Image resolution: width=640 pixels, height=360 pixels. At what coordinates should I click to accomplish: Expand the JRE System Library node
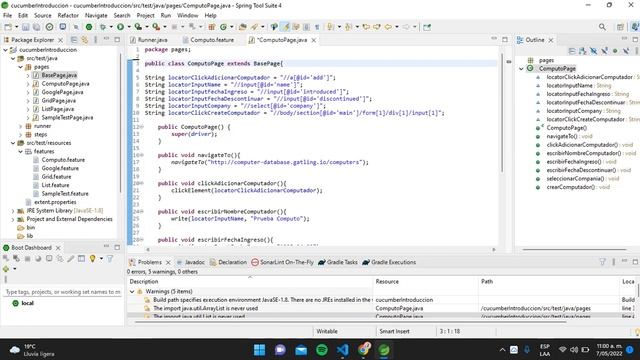tap(13, 211)
